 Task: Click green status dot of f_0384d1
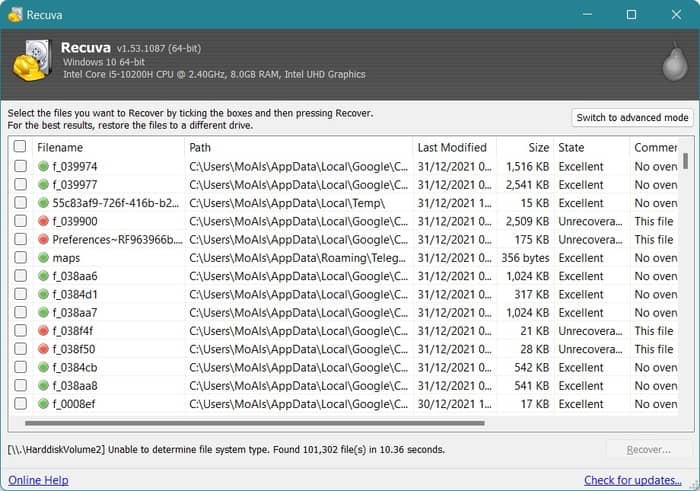43,294
